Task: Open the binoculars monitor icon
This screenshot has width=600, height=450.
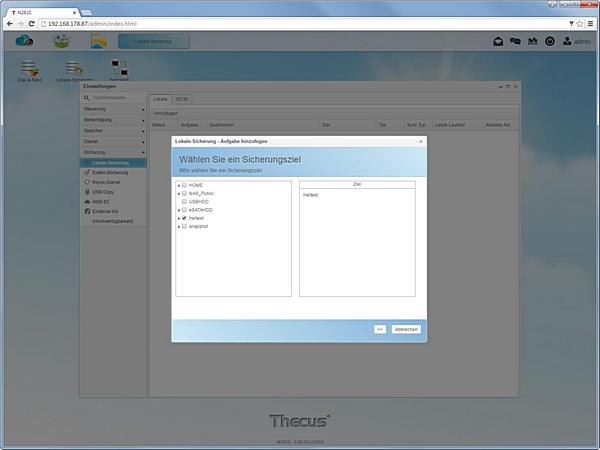Action: tap(533, 41)
